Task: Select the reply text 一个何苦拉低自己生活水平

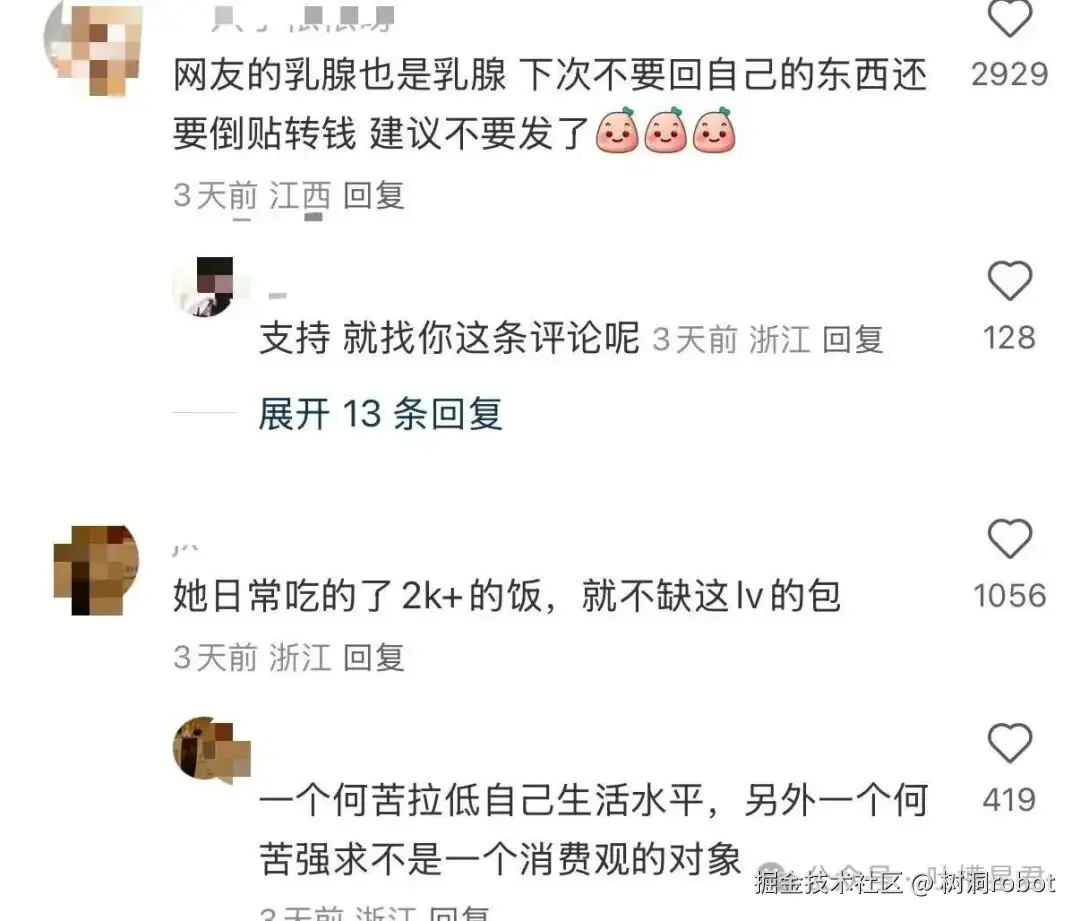Action: click(481, 800)
